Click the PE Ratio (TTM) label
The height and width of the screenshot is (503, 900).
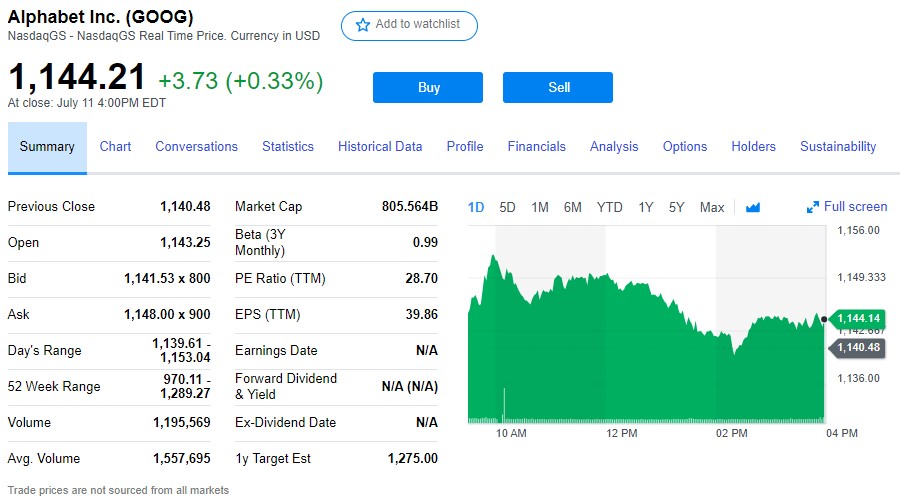280,278
